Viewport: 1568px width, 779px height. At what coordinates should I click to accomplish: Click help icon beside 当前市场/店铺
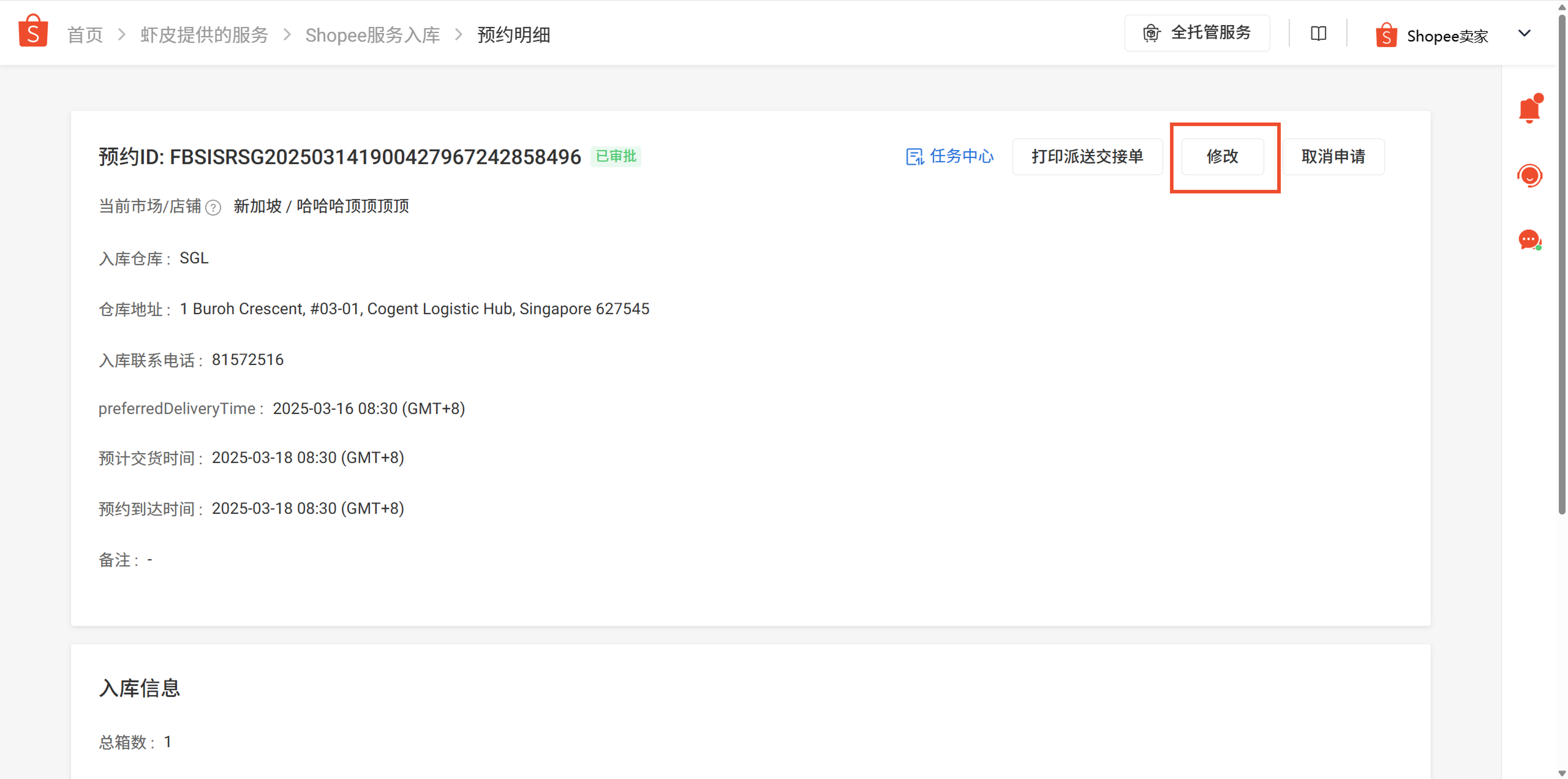[213, 208]
